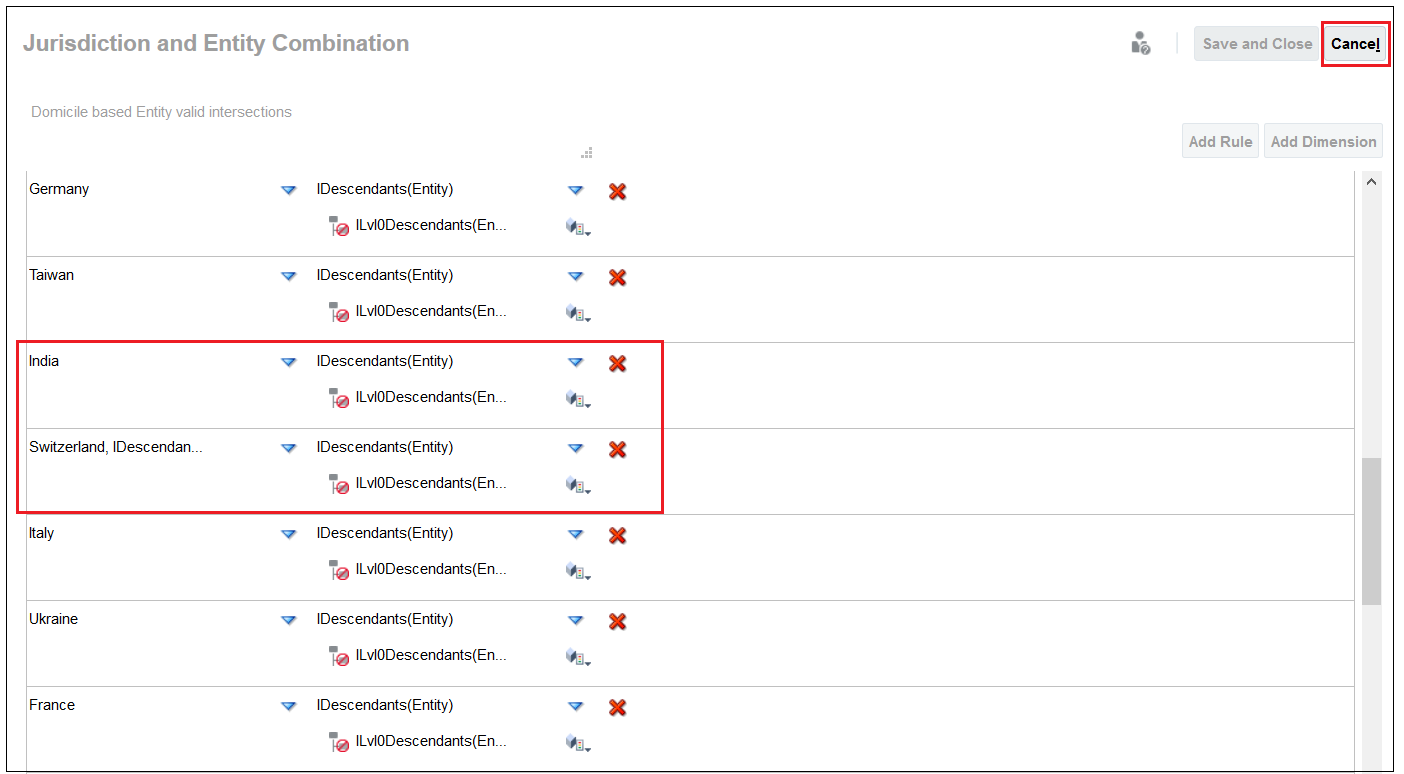Click the scrollbar up arrow

tap(1371, 182)
